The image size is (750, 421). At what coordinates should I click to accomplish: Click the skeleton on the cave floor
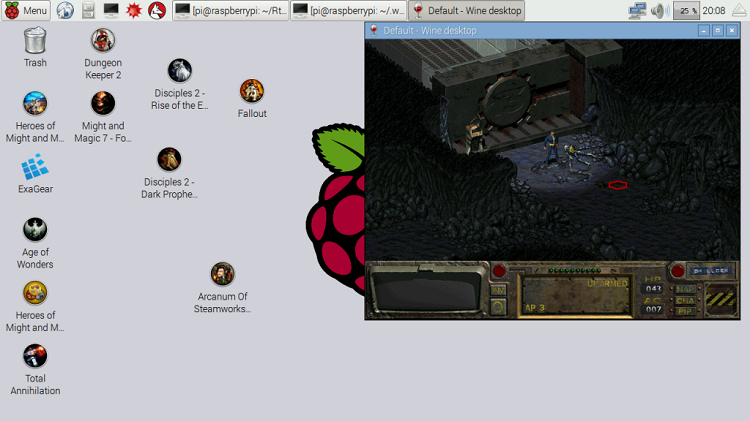578,157
